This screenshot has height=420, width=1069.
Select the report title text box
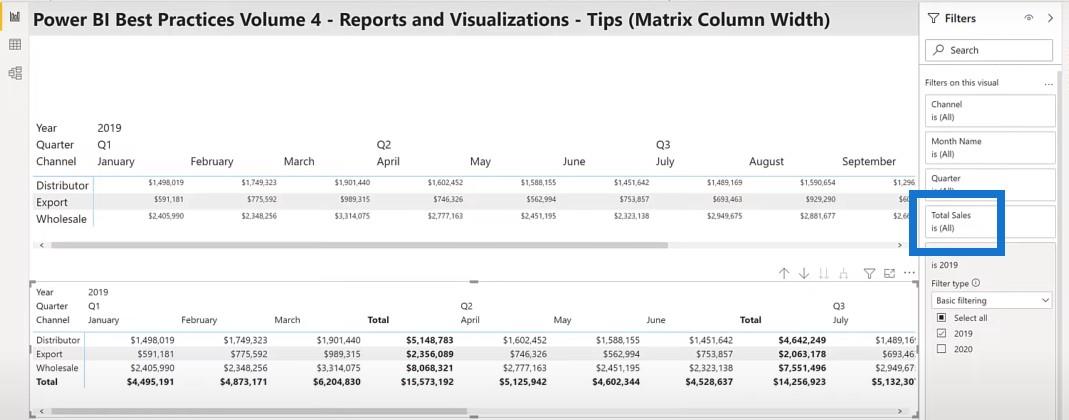click(x=432, y=20)
